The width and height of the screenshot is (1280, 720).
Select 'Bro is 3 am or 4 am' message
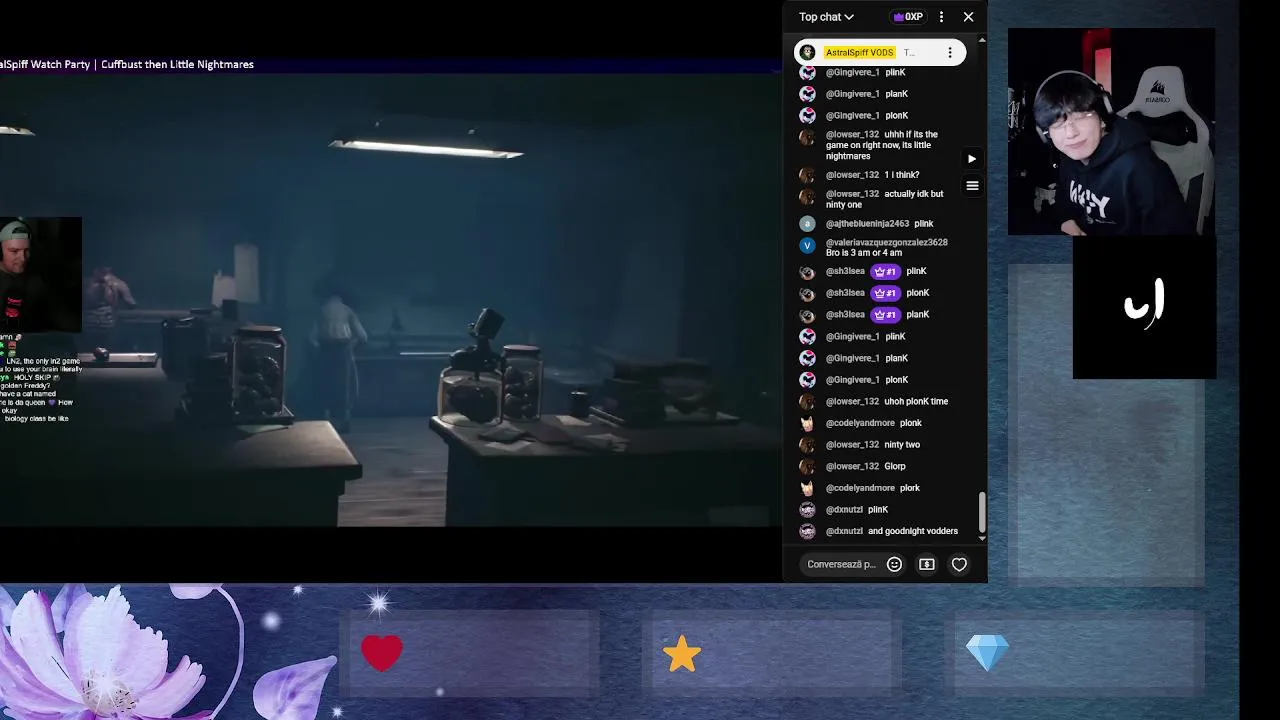(x=864, y=253)
